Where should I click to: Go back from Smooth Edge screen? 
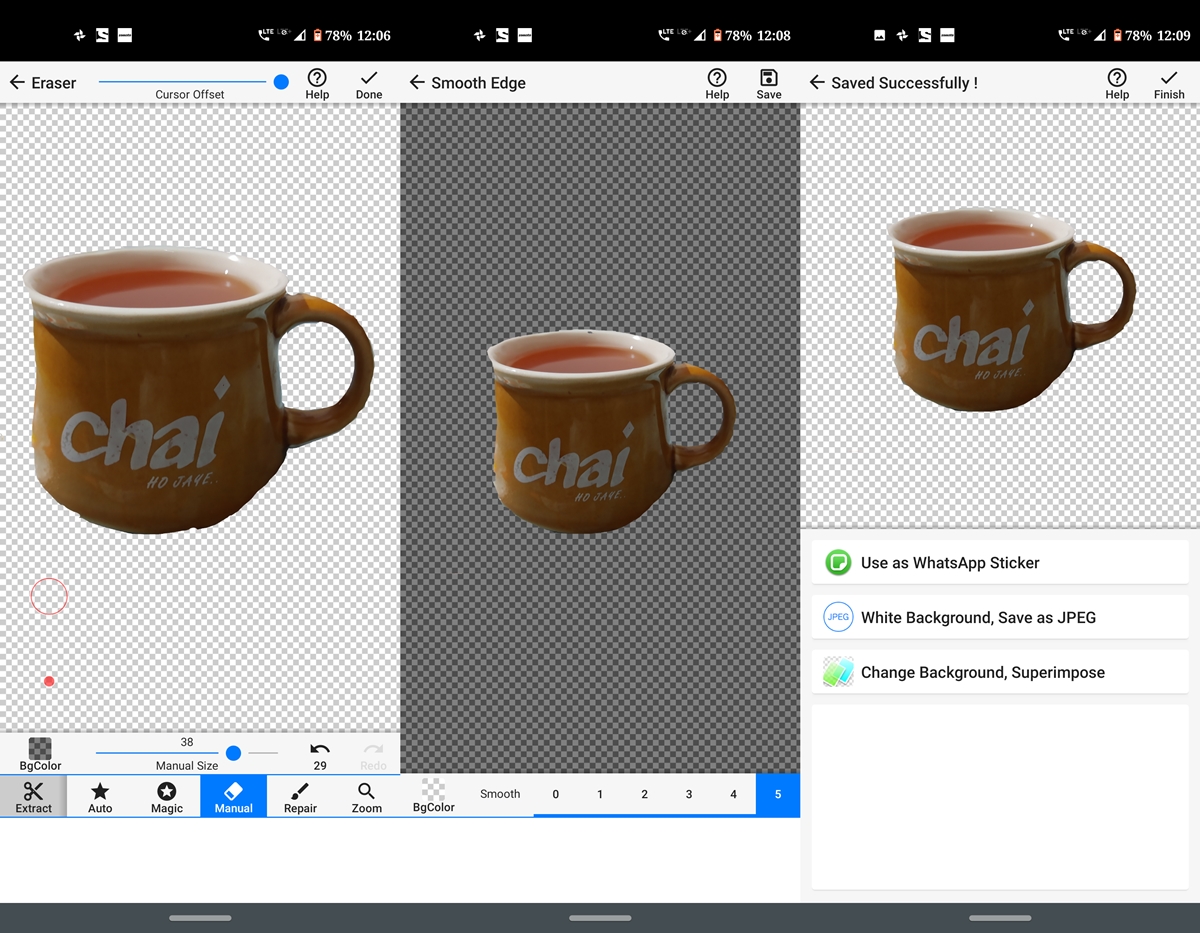click(417, 83)
